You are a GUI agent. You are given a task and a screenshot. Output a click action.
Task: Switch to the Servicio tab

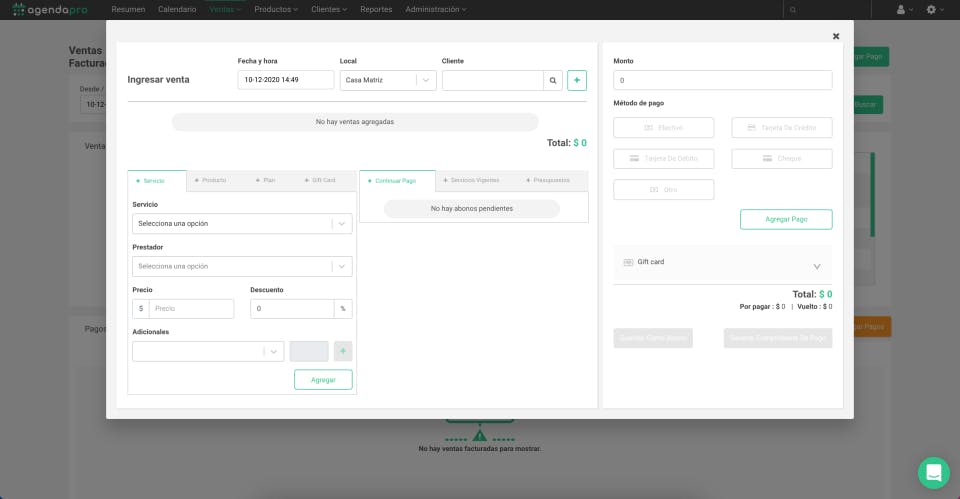[157, 181]
